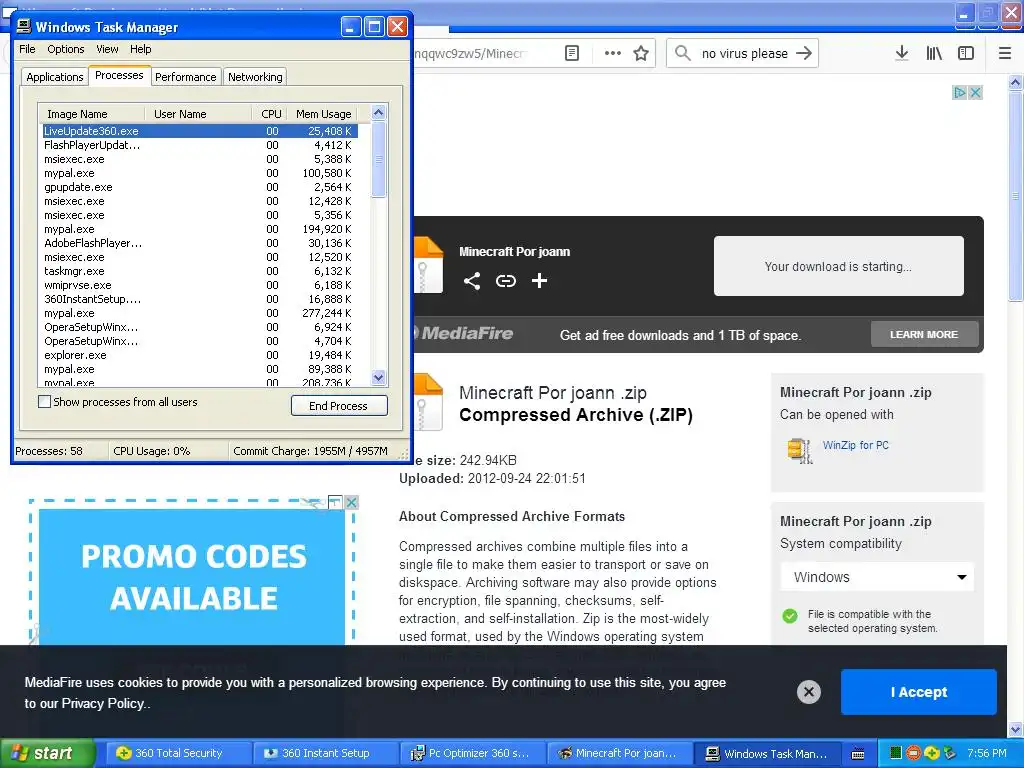Open Task Manager View menu
Viewport: 1024px width, 768px height.
107,49
